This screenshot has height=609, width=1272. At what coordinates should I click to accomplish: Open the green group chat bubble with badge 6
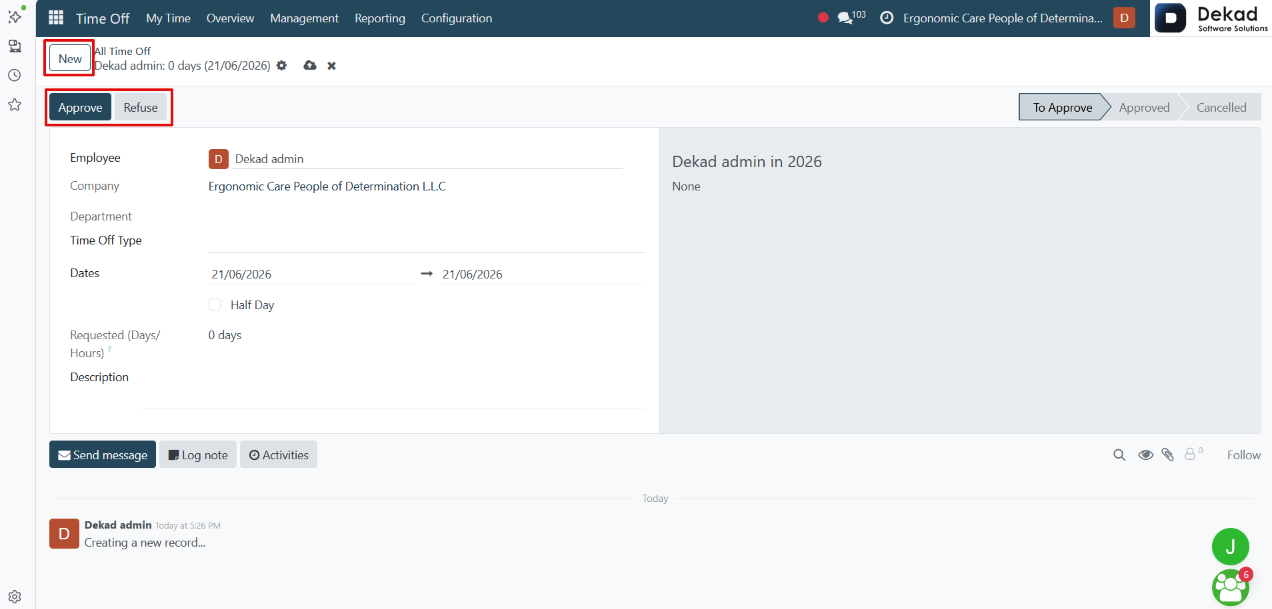(1231, 587)
